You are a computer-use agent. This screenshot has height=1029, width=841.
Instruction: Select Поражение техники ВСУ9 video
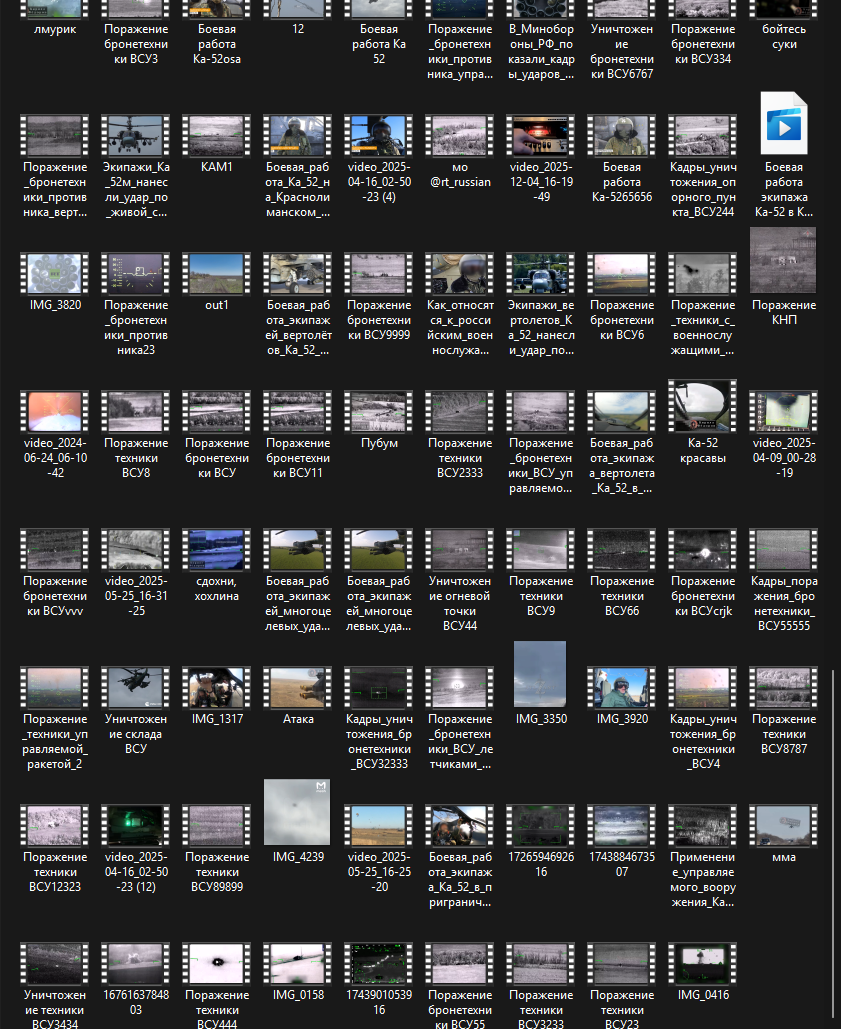(541, 573)
